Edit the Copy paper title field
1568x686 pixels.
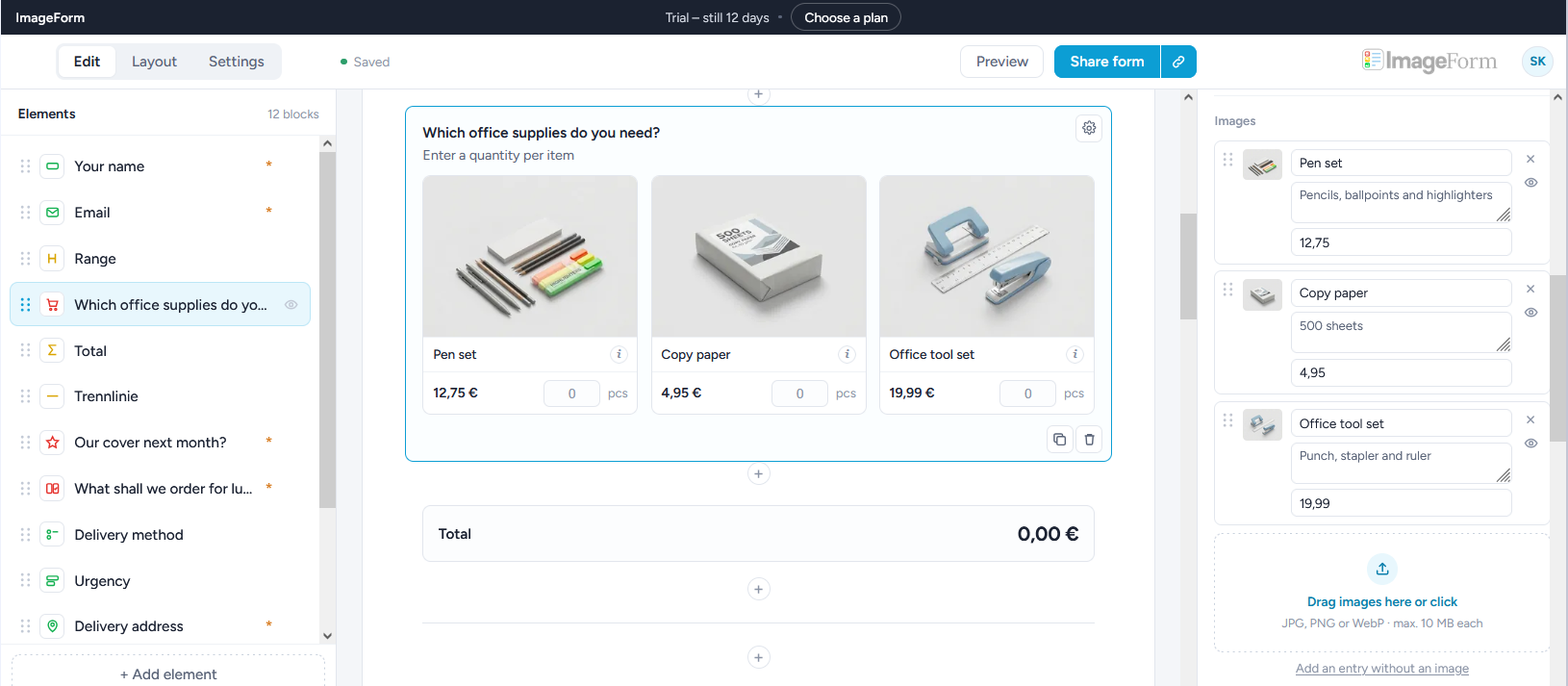point(1401,292)
